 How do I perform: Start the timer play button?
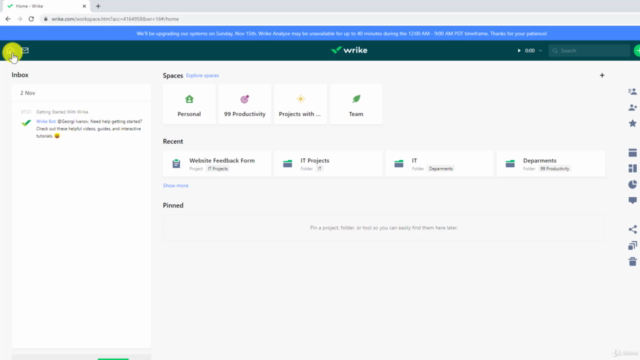click(x=519, y=51)
